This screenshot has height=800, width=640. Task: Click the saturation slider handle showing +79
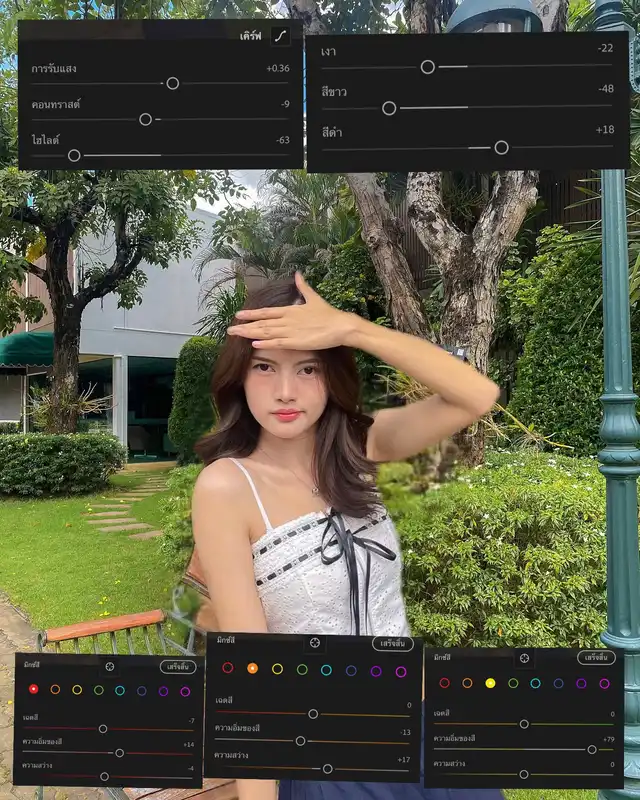coord(592,749)
